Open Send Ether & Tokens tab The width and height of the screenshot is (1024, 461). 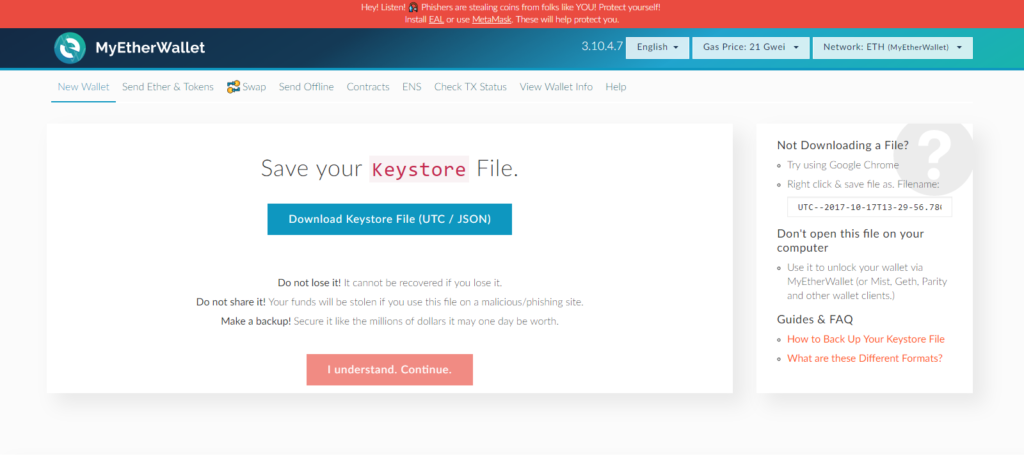(x=168, y=87)
